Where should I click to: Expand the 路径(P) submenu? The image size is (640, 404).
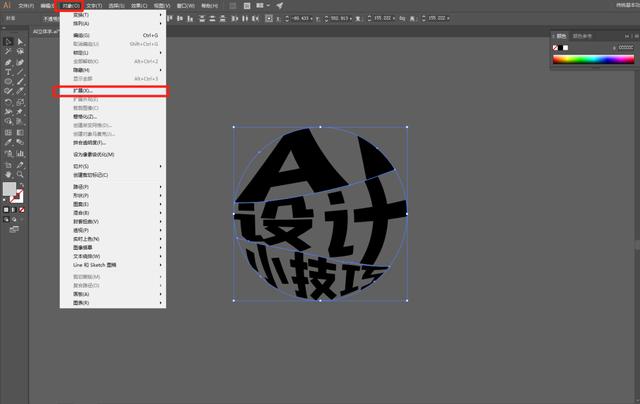coord(113,187)
